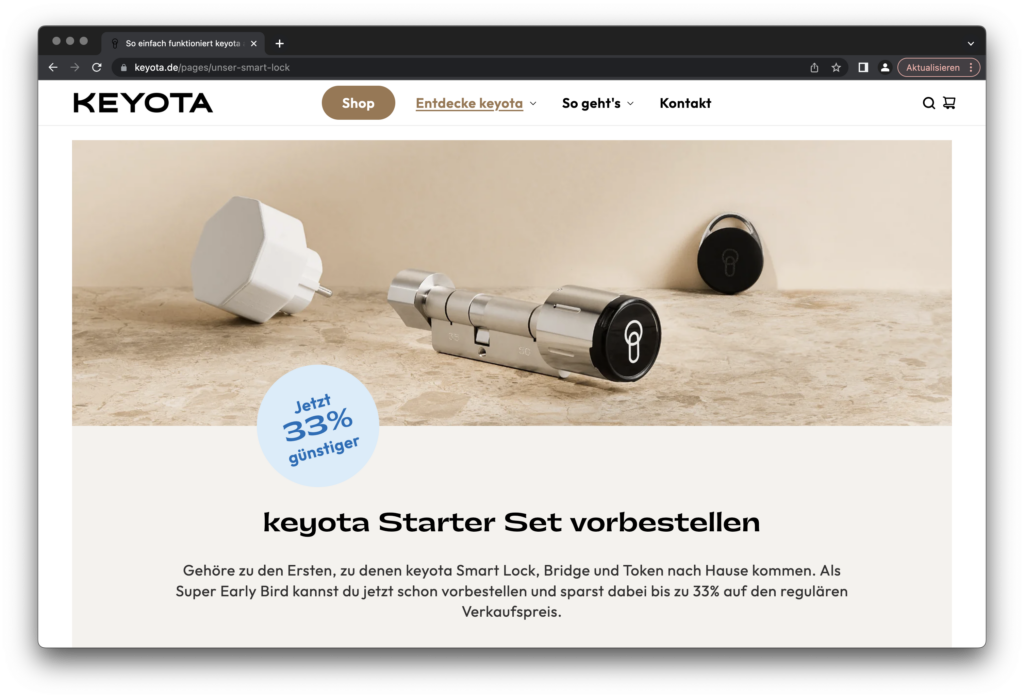
Task: Open the site search magnifier icon
Action: click(928, 103)
